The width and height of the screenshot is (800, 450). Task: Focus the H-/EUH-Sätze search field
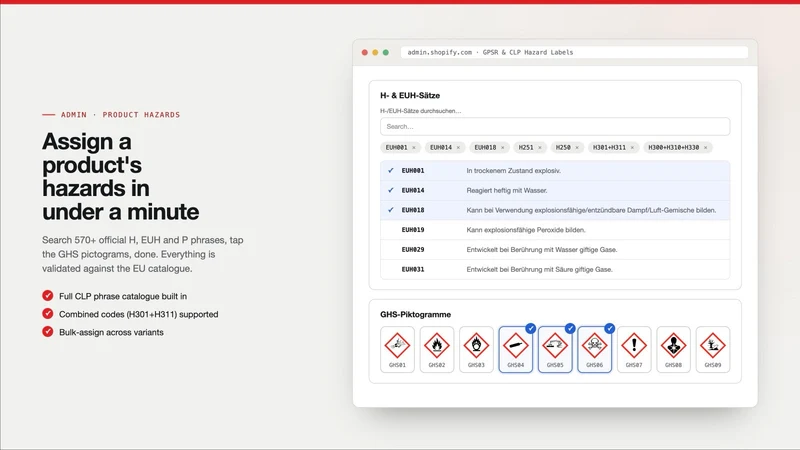coord(555,127)
